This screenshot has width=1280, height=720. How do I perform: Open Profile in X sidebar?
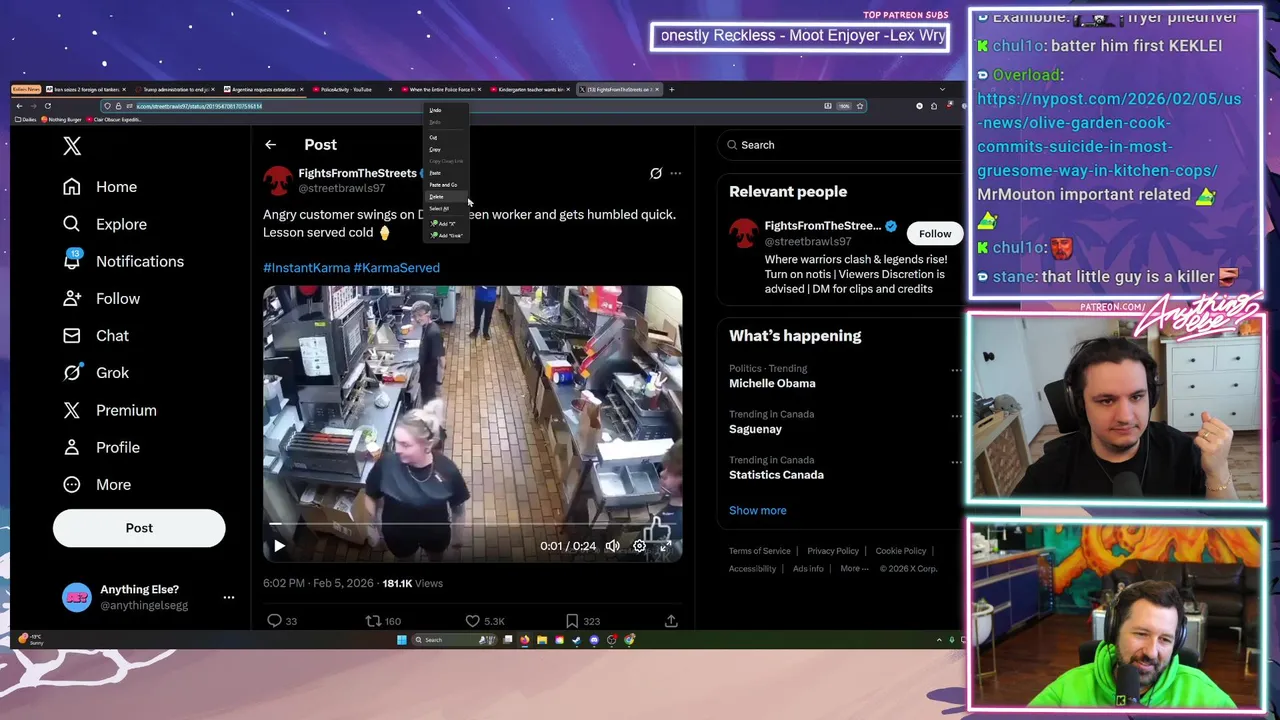click(101, 447)
